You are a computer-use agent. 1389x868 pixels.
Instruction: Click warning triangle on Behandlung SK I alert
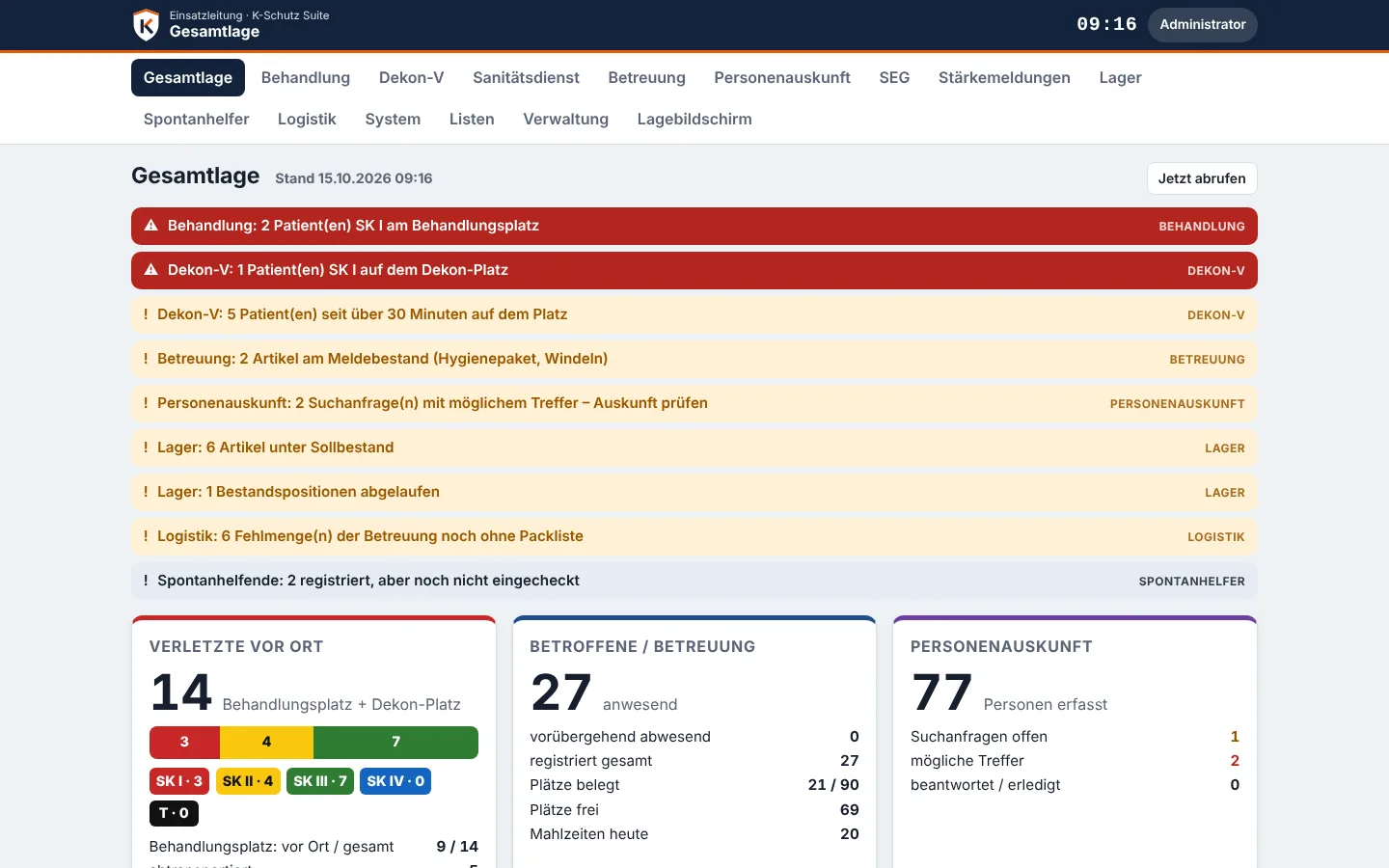click(151, 226)
